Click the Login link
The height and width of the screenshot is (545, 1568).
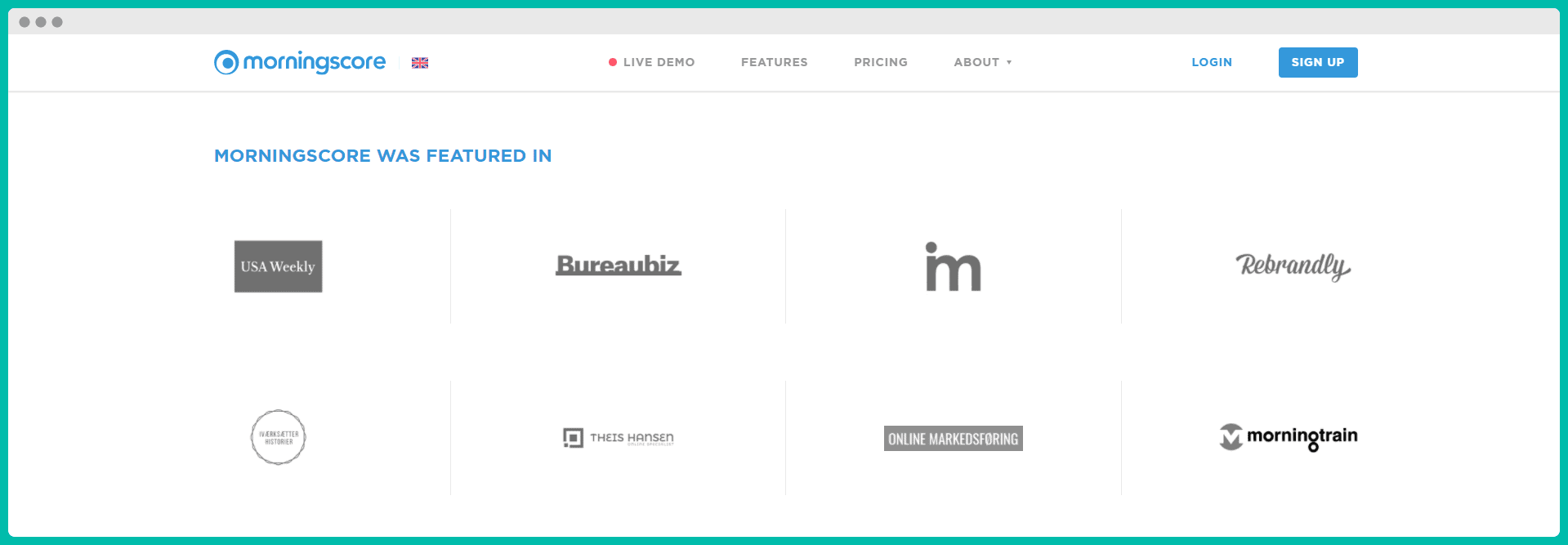pos(1212,62)
